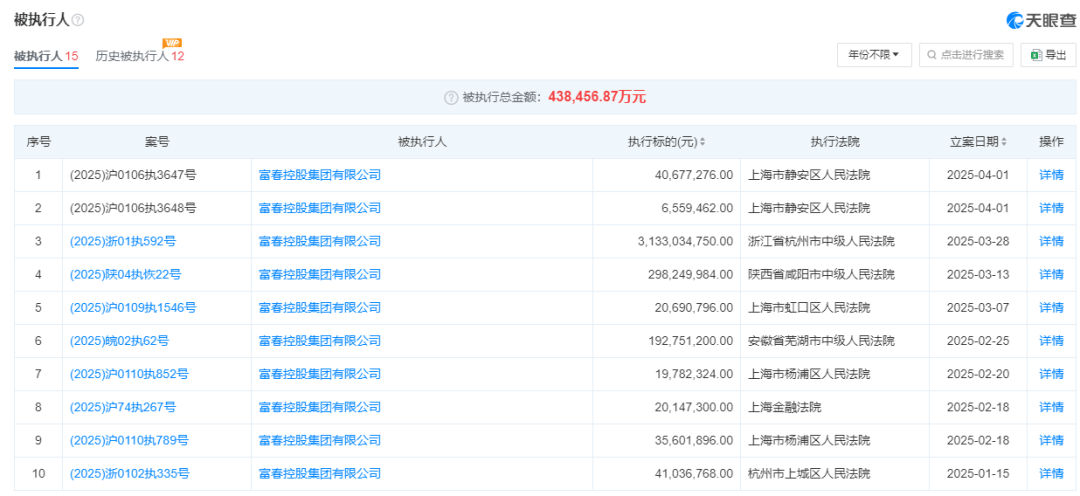Click the VIP badge above 历史被执行人
Viewport: 1080px width, 496px height.
172,43
